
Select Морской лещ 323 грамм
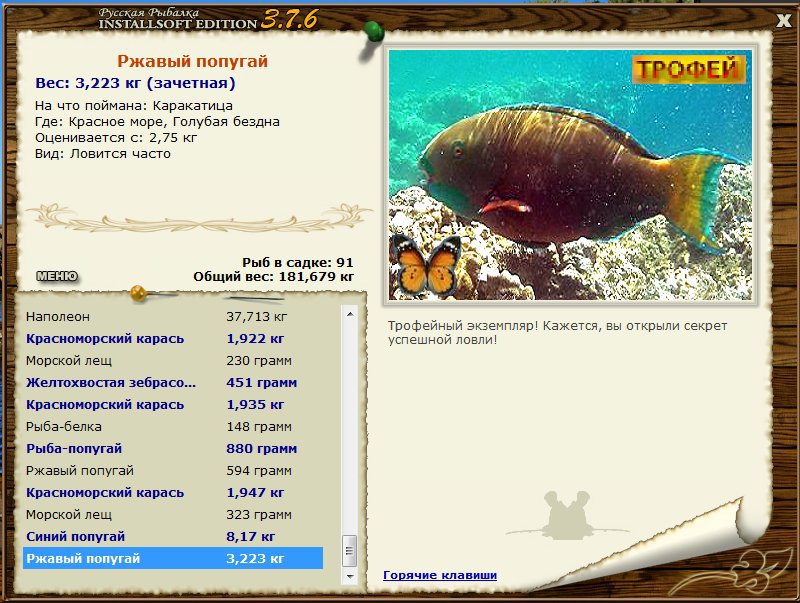point(173,514)
